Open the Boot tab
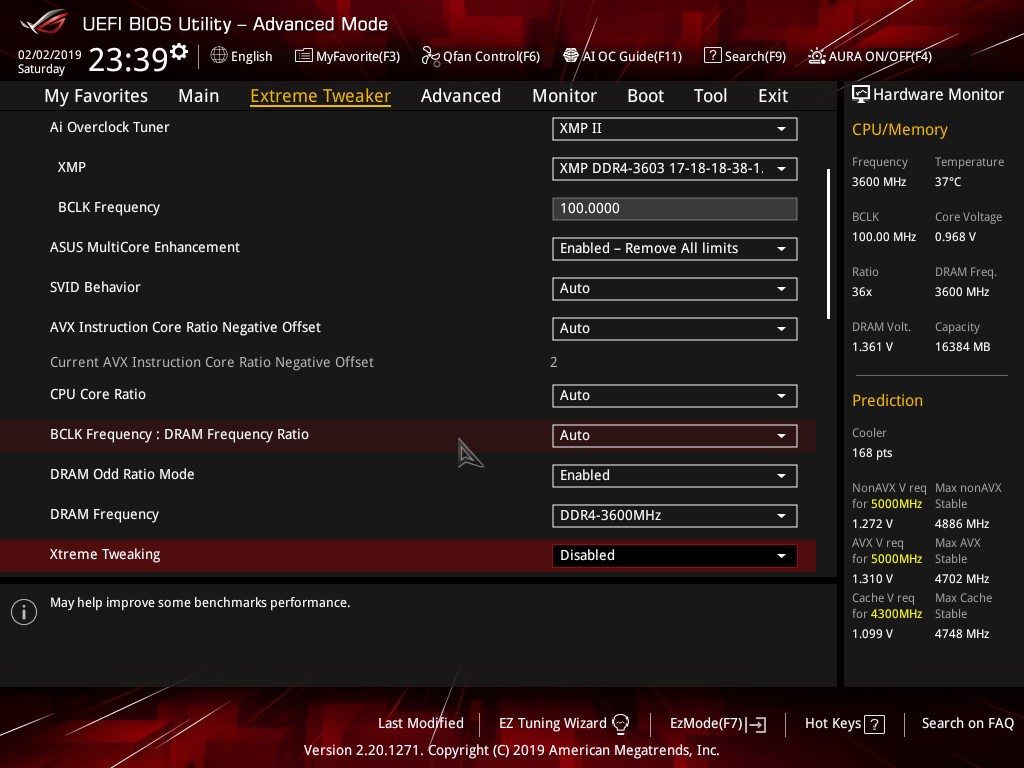The width and height of the screenshot is (1024, 768). pyautogui.click(x=645, y=95)
